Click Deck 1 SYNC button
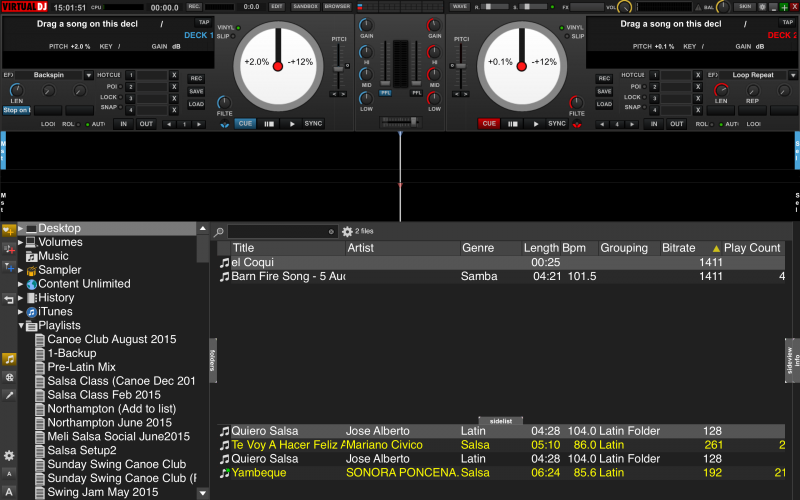The image size is (800, 500). point(313,123)
